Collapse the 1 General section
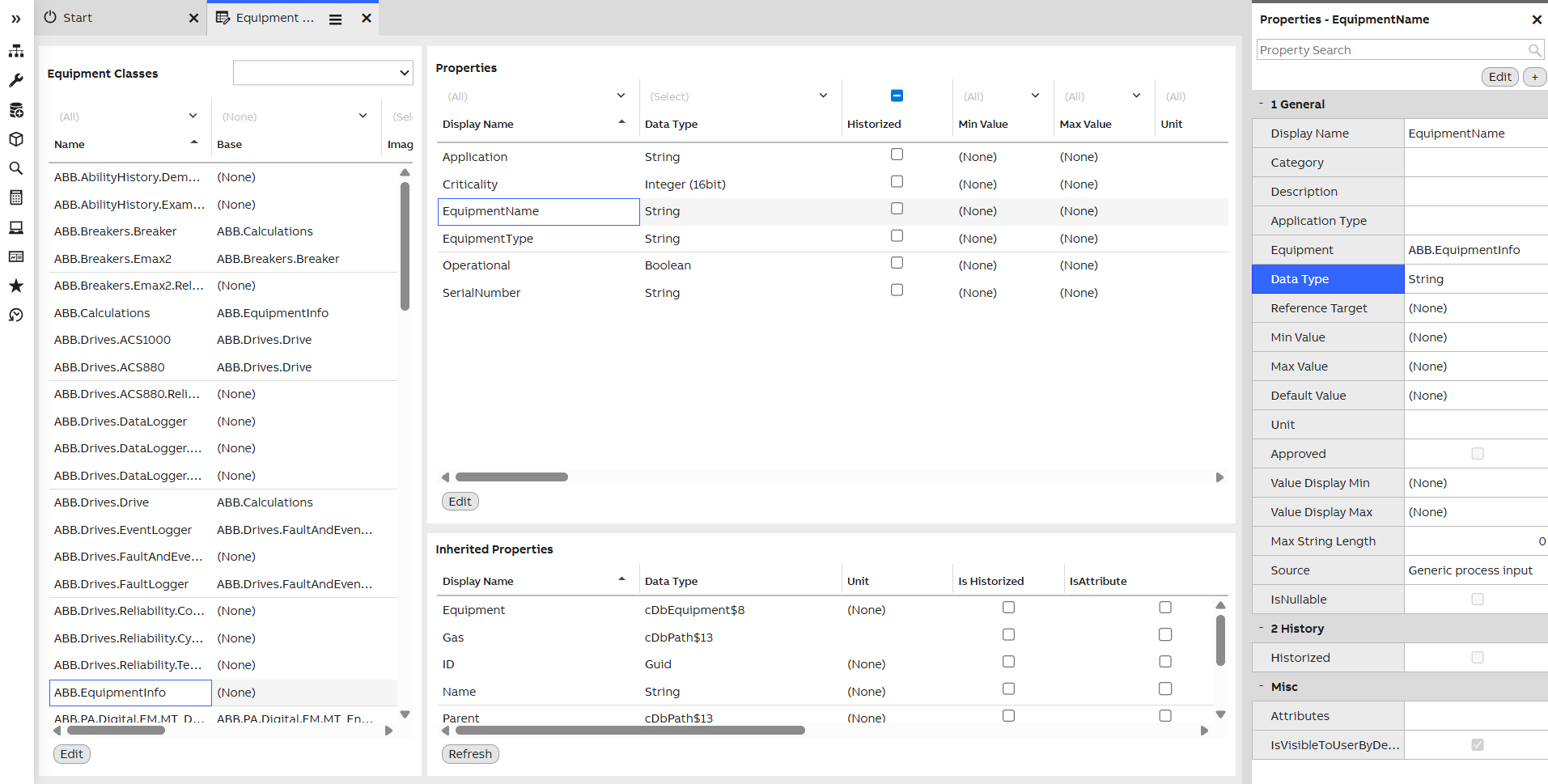 tap(1261, 104)
